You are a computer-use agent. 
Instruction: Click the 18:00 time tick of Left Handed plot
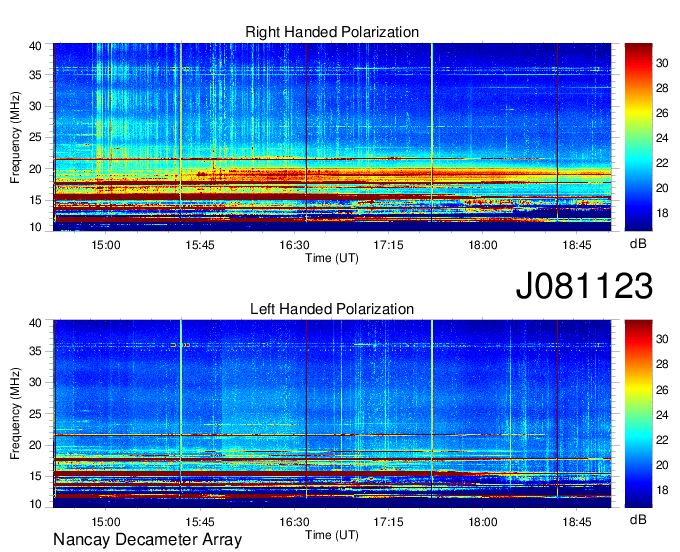[x=483, y=522]
